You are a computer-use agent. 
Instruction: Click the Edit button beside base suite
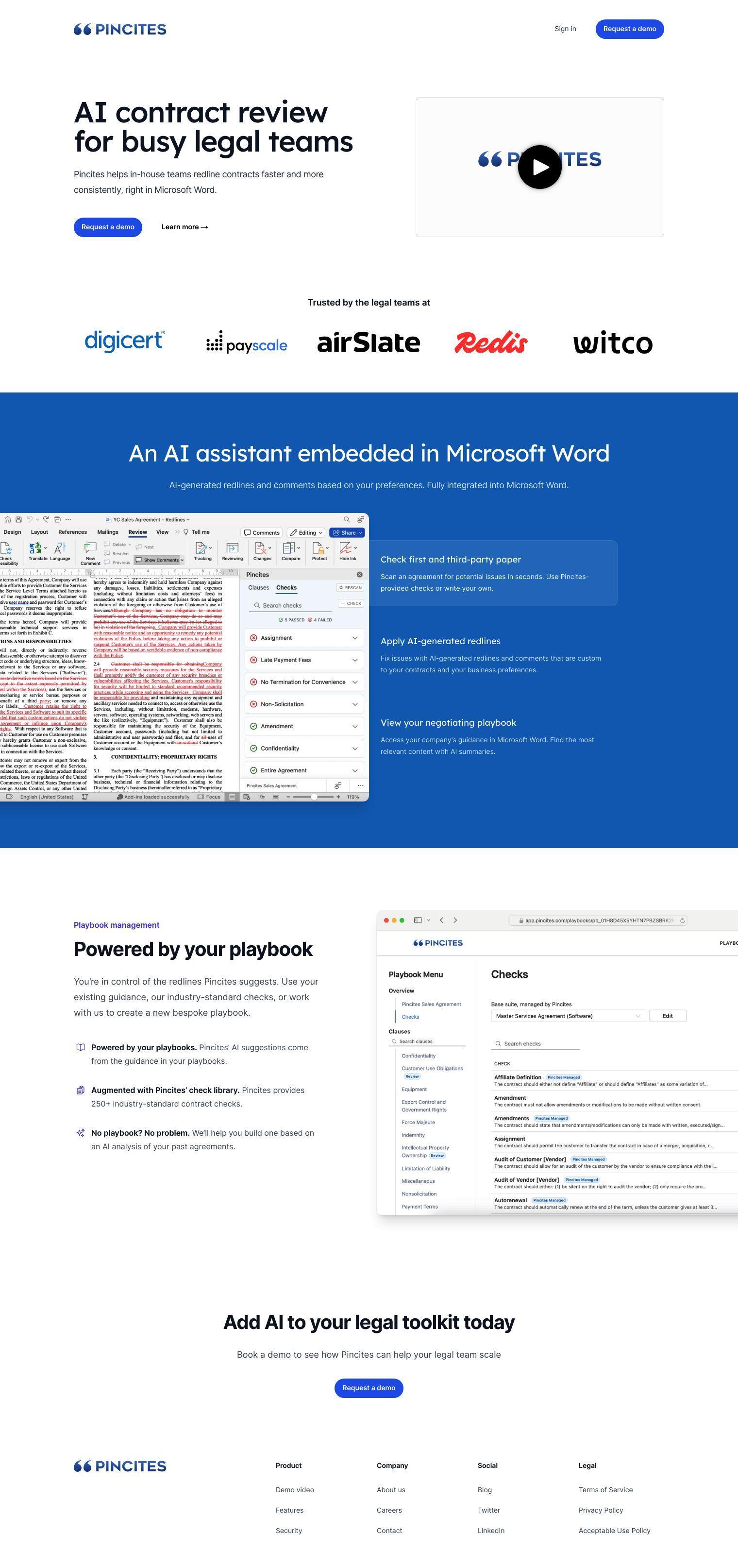point(668,1016)
